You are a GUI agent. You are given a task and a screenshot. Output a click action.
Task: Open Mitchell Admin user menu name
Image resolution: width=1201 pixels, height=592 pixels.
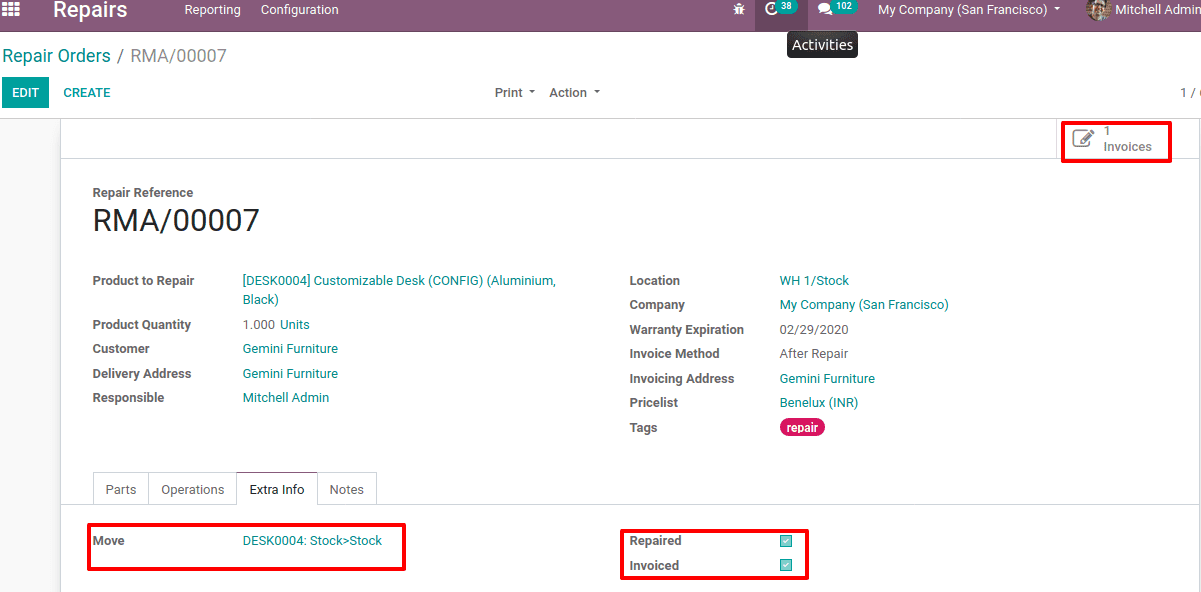tap(1157, 10)
